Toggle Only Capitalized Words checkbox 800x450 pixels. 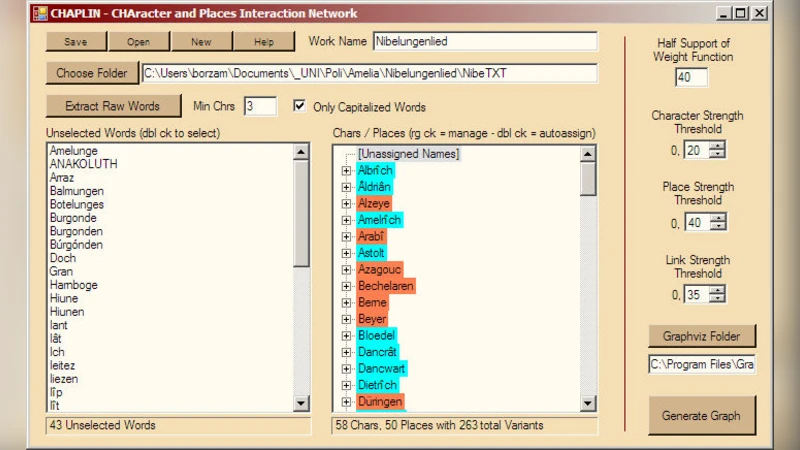(299, 107)
